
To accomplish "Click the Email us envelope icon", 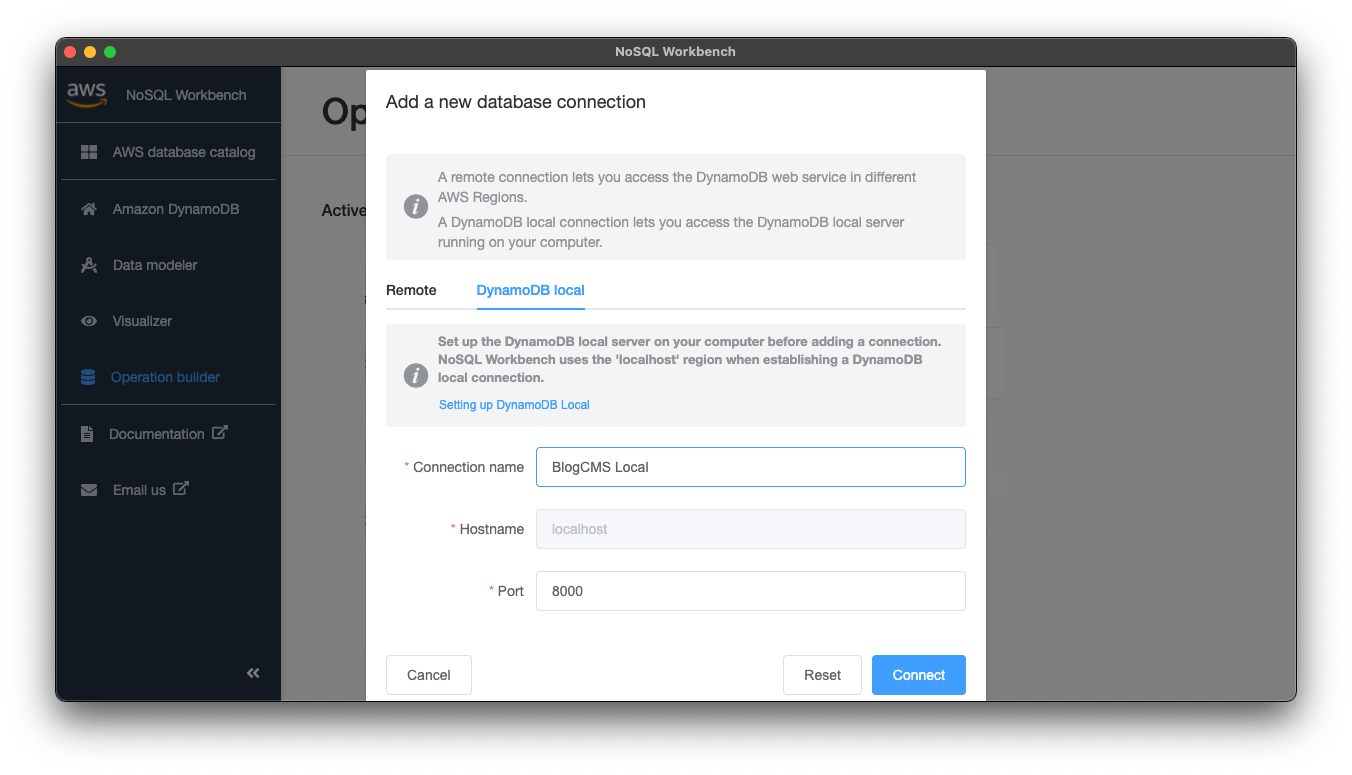I will point(89,490).
